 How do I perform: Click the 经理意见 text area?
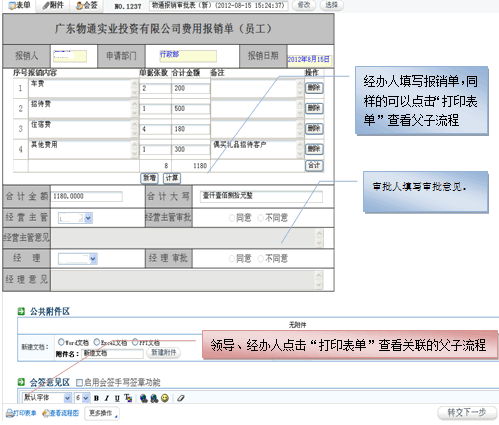187,280
